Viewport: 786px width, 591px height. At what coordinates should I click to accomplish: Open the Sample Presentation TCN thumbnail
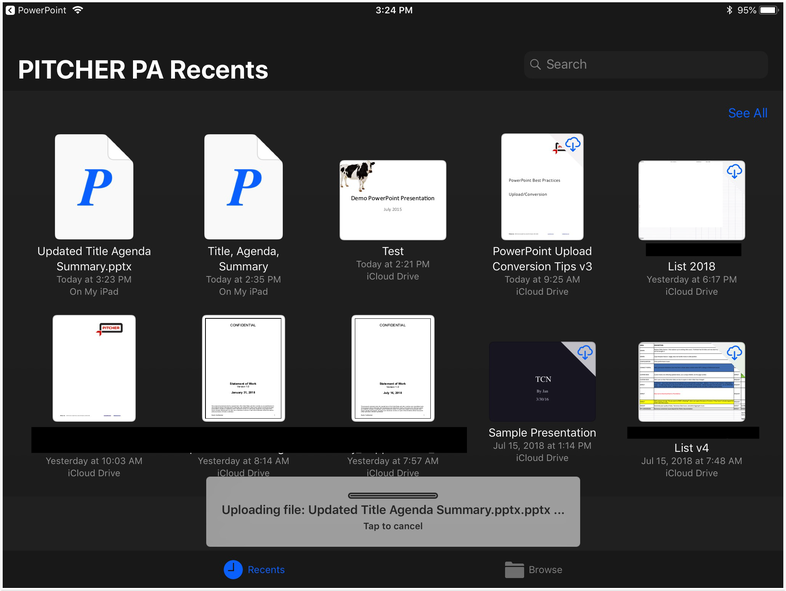point(540,381)
